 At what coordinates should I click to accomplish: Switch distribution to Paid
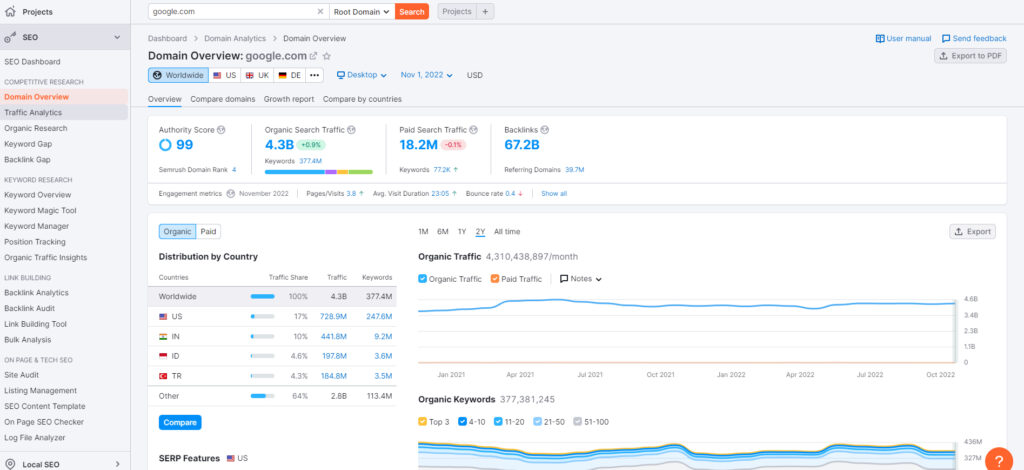pyautogui.click(x=208, y=232)
